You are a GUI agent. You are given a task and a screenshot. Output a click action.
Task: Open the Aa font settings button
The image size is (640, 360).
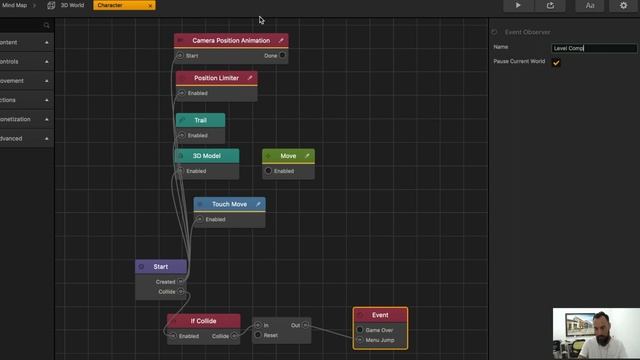590,5
